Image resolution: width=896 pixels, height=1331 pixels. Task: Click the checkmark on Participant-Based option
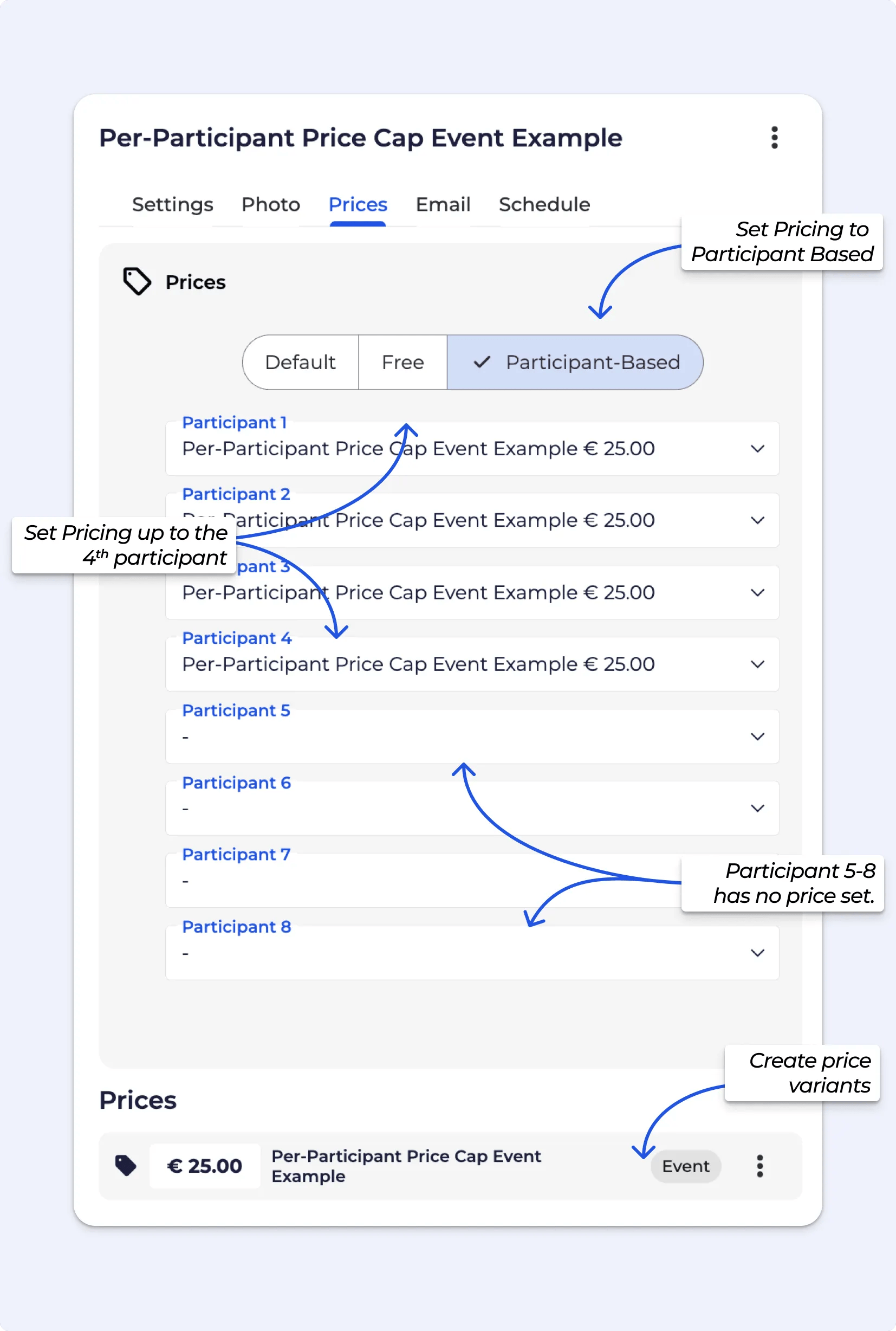point(482,362)
